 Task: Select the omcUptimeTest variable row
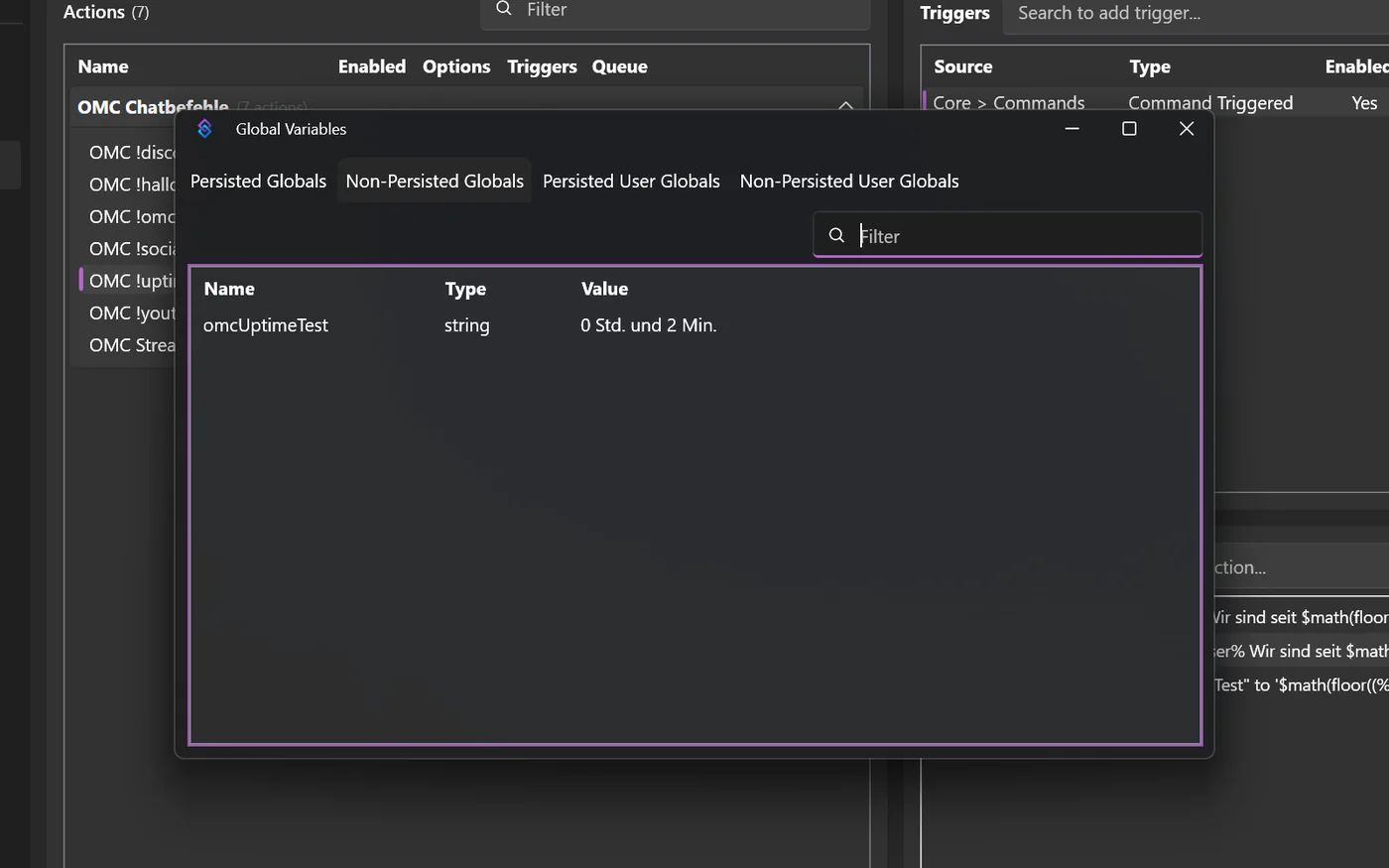[694, 325]
